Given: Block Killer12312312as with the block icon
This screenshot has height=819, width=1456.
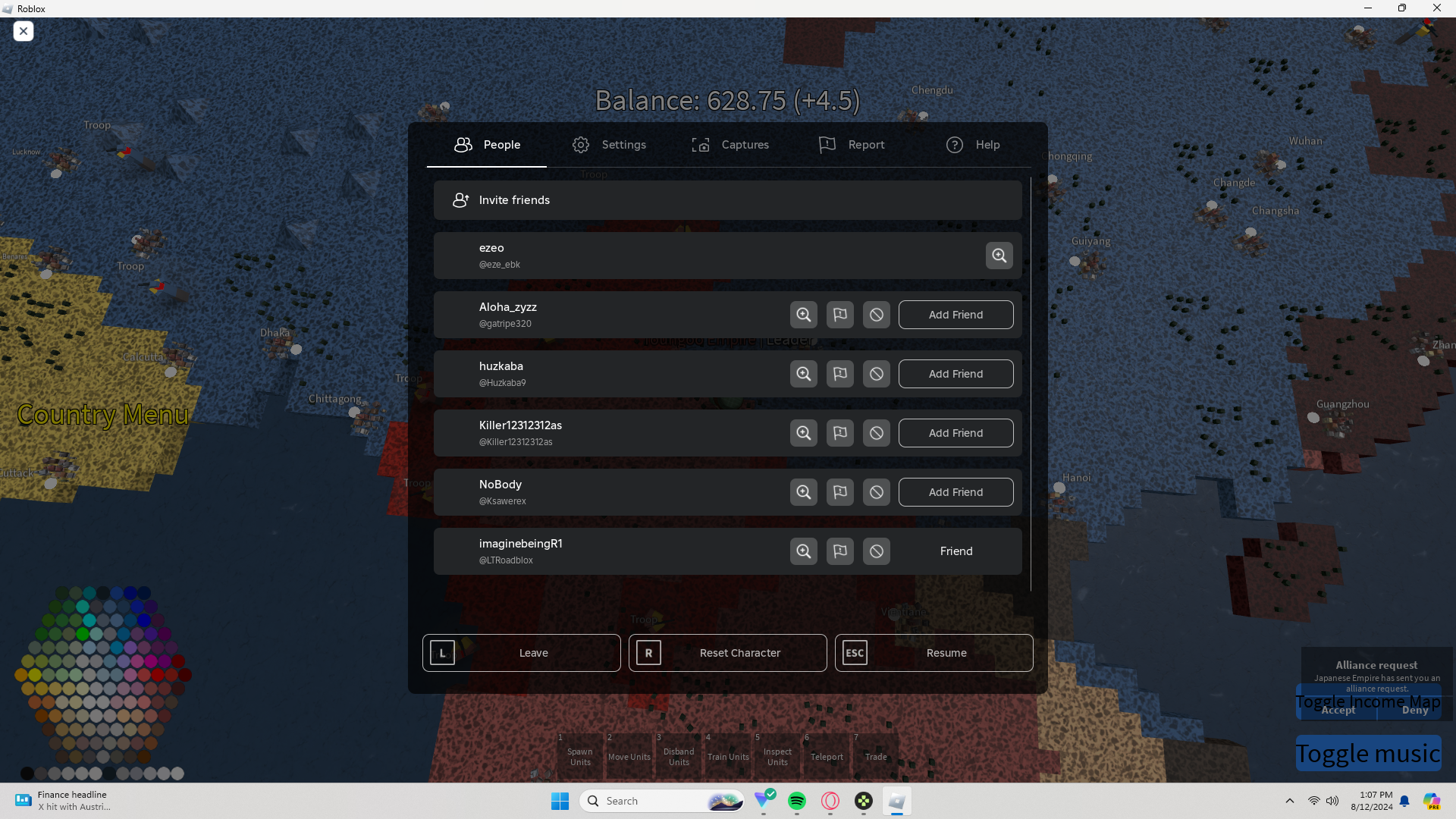Looking at the screenshot, I should point(876,433).
